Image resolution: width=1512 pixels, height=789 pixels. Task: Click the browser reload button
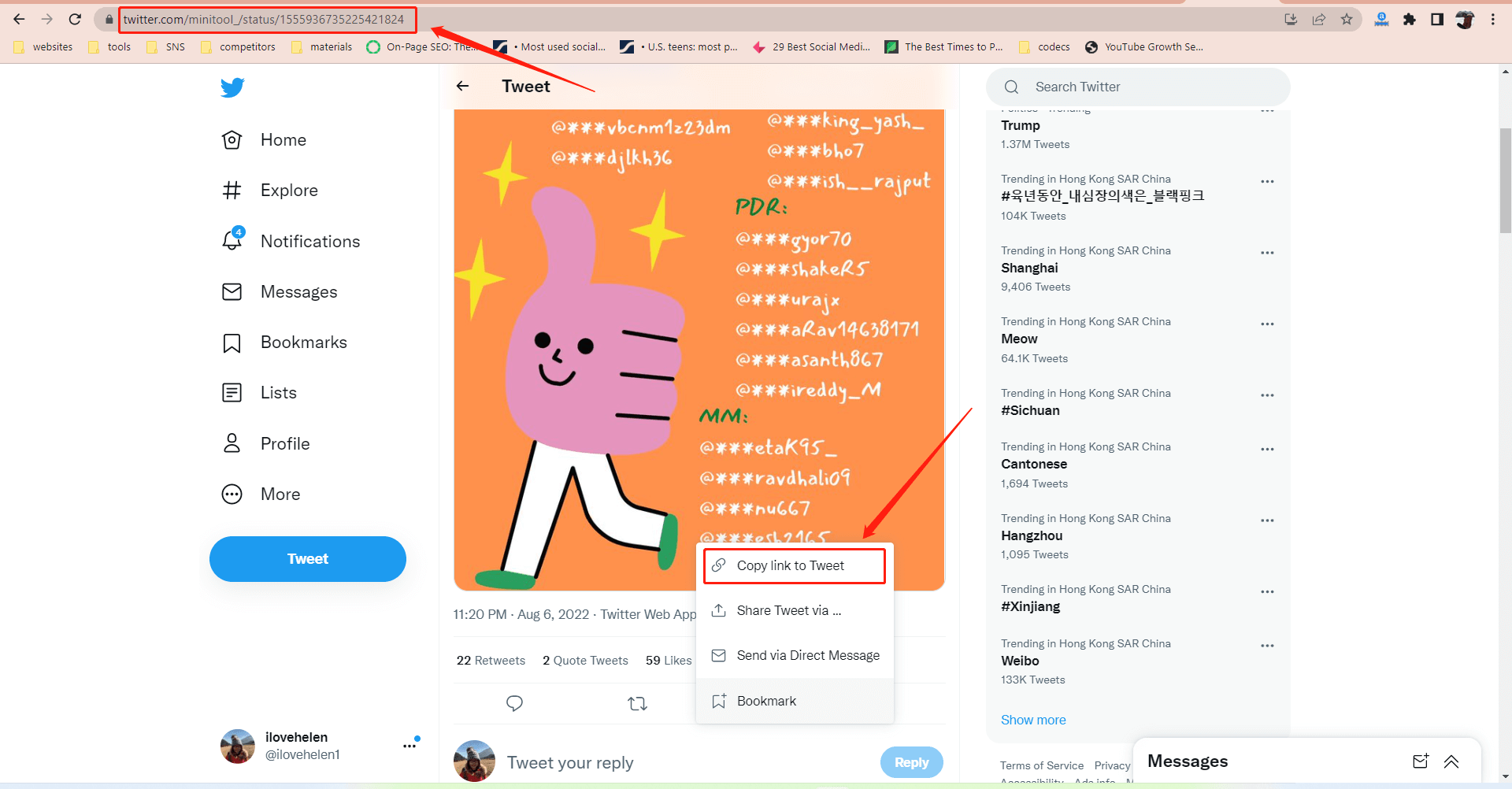pos(75,19)
